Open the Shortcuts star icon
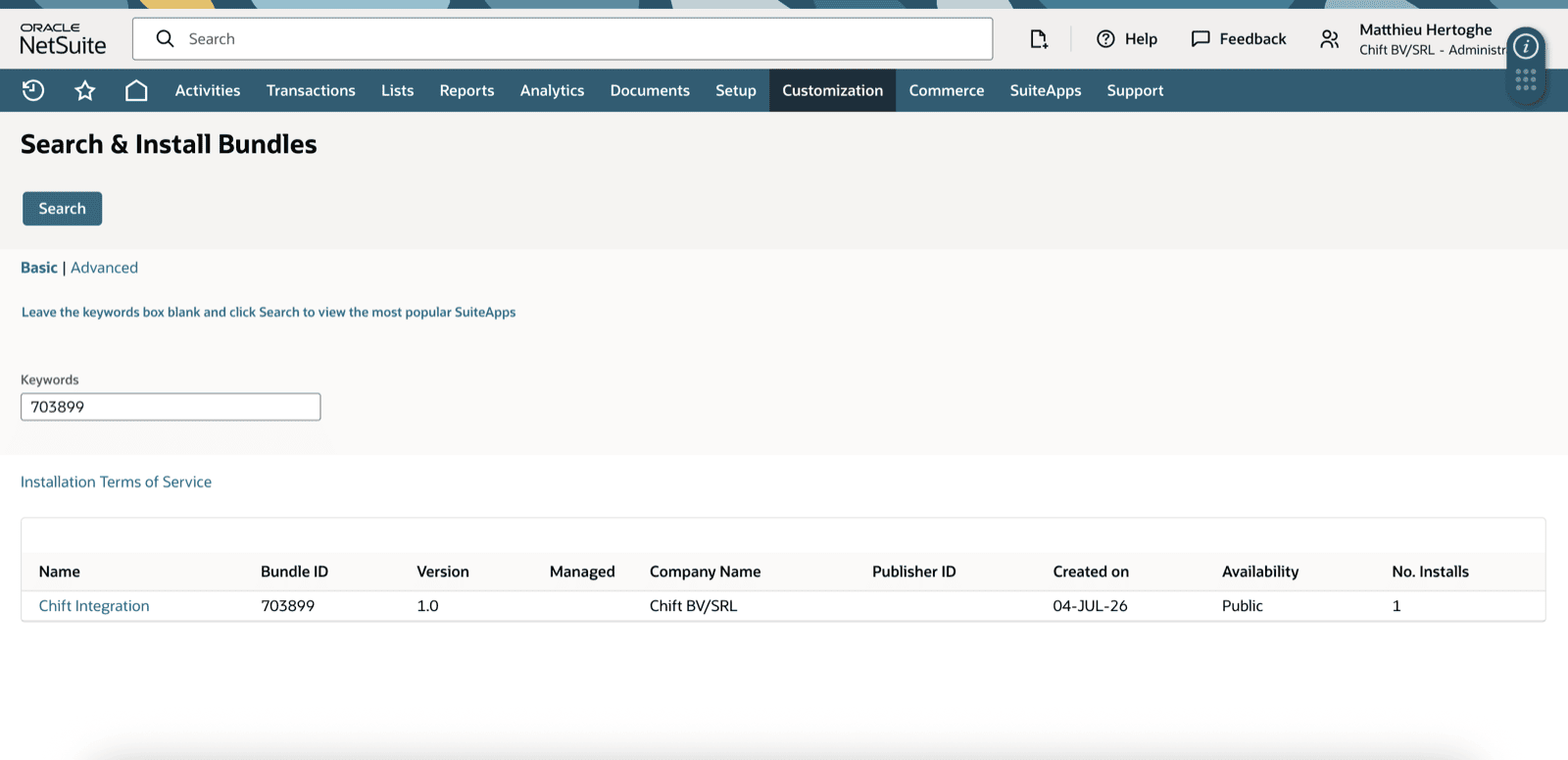Viewport: 1568px width, 760px height. click(85, 90)
